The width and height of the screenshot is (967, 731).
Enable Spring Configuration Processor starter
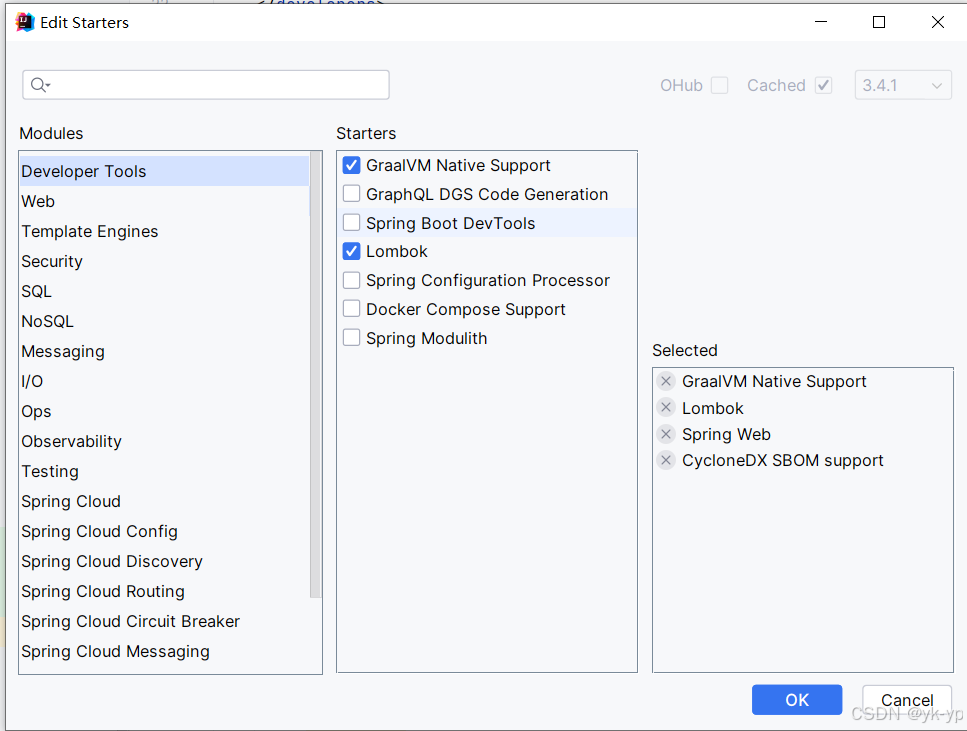click(x=352, y=280)
